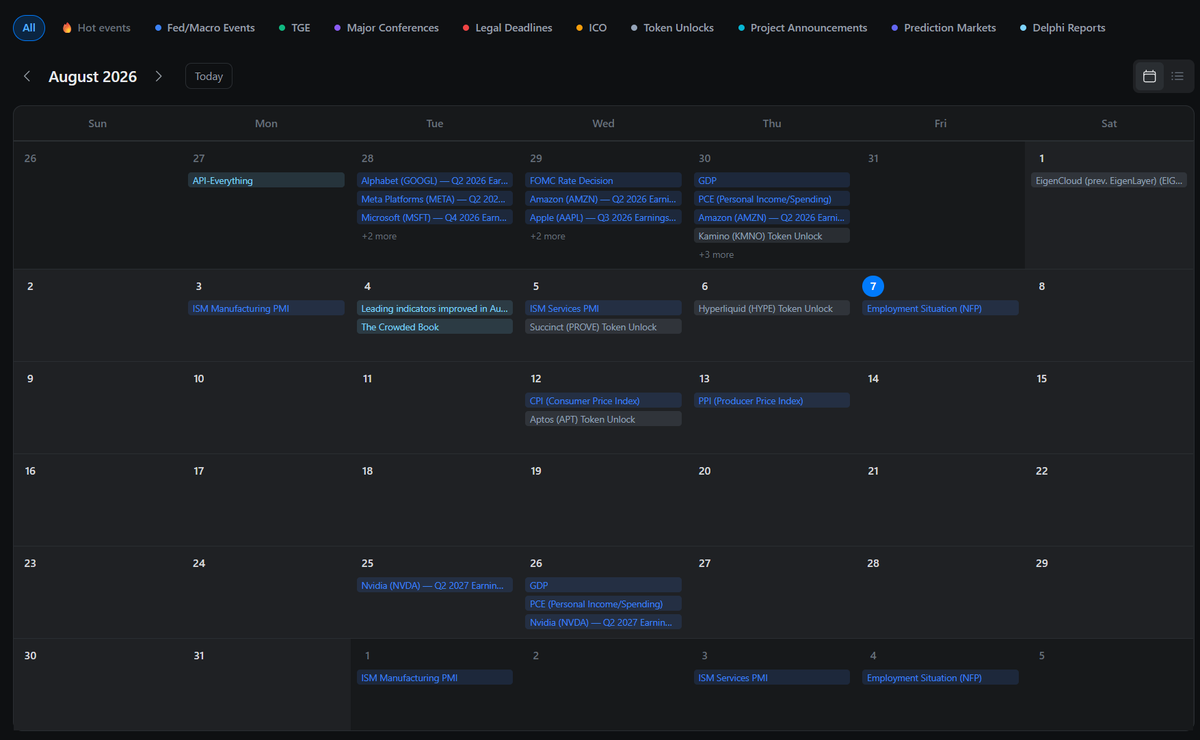Open ISM Services PMI on September 3
The width and height of the screenshot is (1200, 740).
click(x=772, y=677)
